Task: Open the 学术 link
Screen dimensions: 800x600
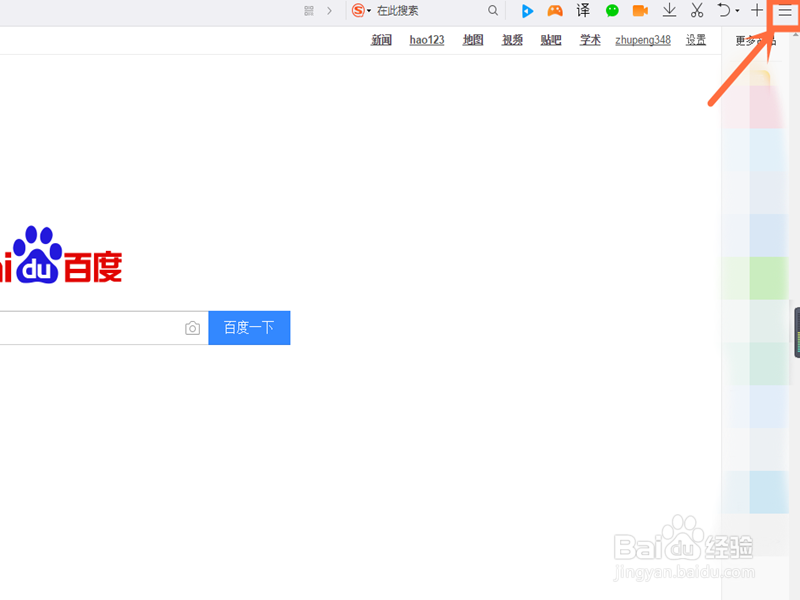Action: tap(590, 40)
